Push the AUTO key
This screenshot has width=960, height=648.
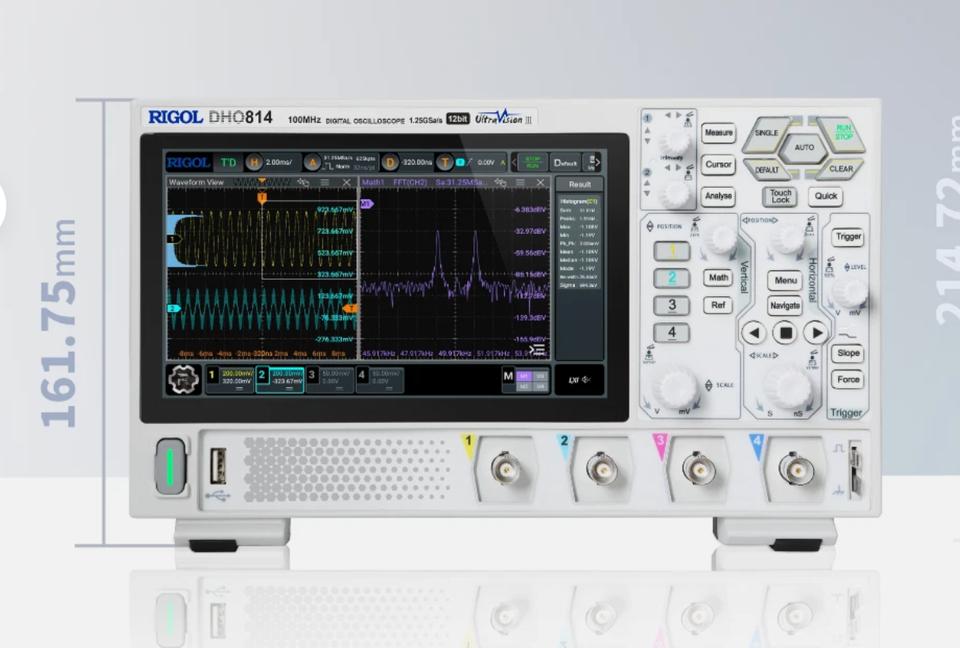804,148
